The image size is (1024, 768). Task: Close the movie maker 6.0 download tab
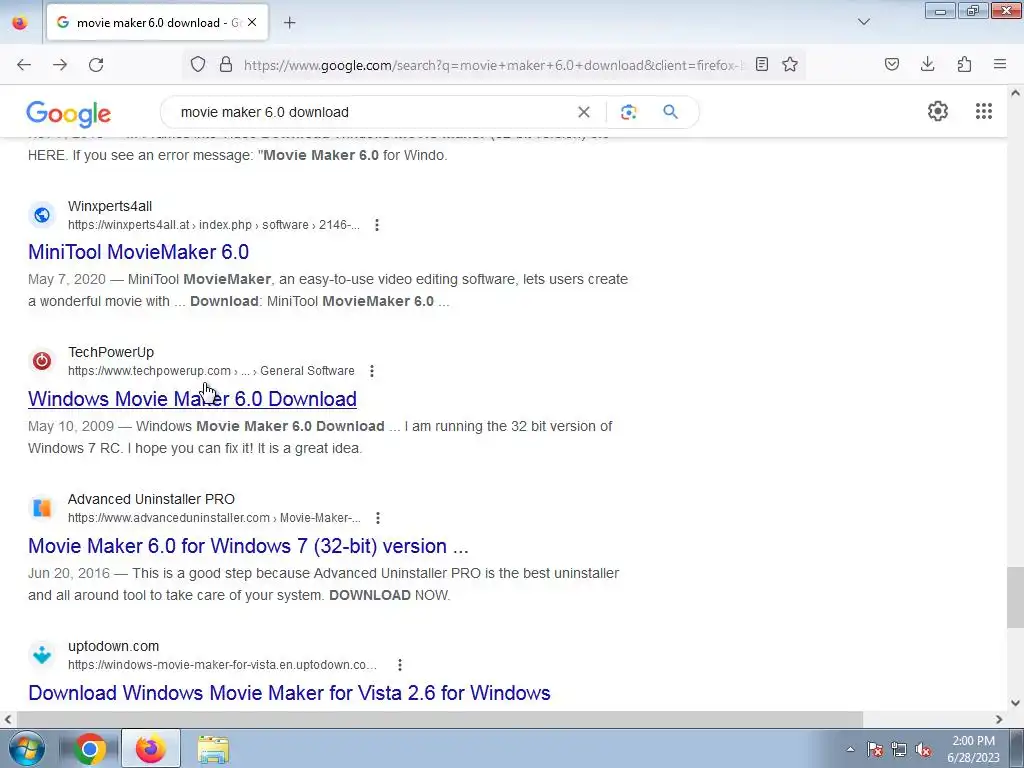(x=252, y=22)
